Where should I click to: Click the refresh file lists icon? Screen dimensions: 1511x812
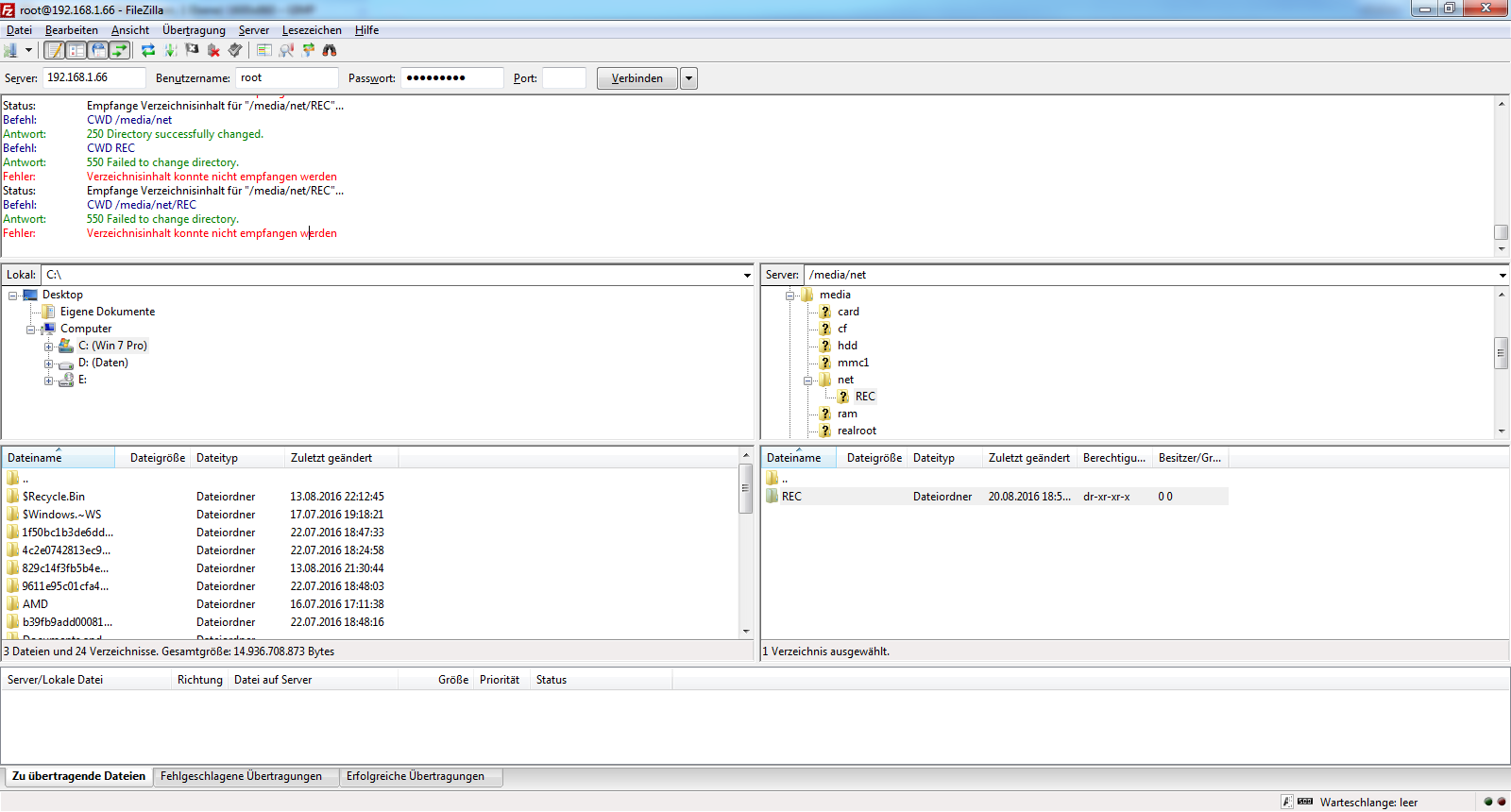click(x=148, y=51)
